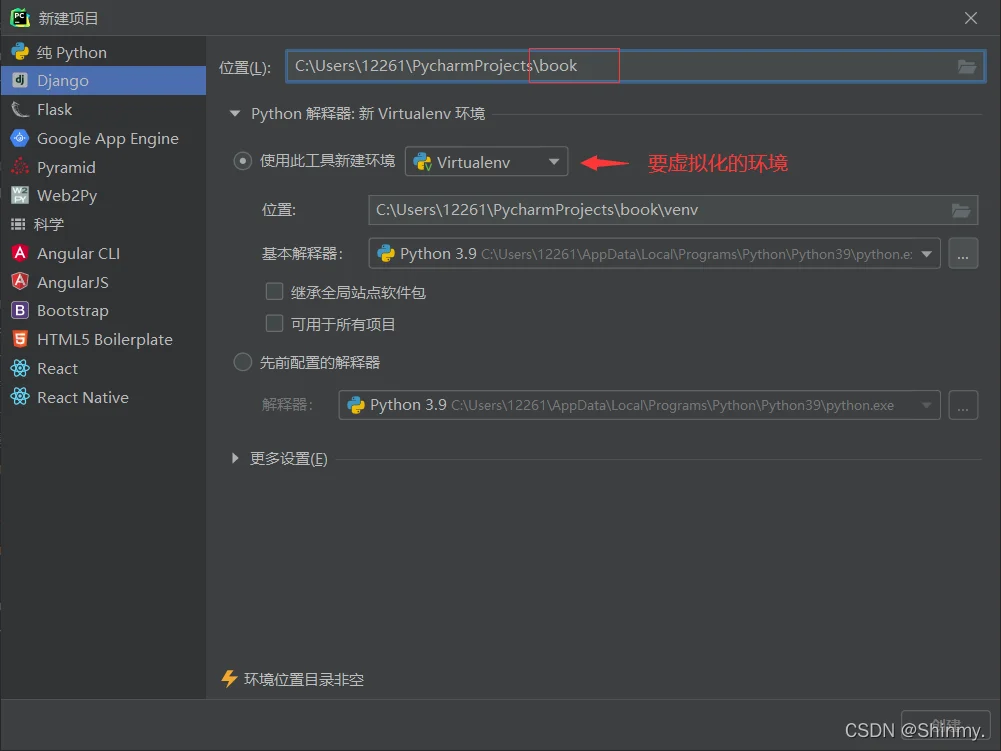Click the PyCharm logo in title bar
Screen dimensions: 1001x751
tap(20, 18)
